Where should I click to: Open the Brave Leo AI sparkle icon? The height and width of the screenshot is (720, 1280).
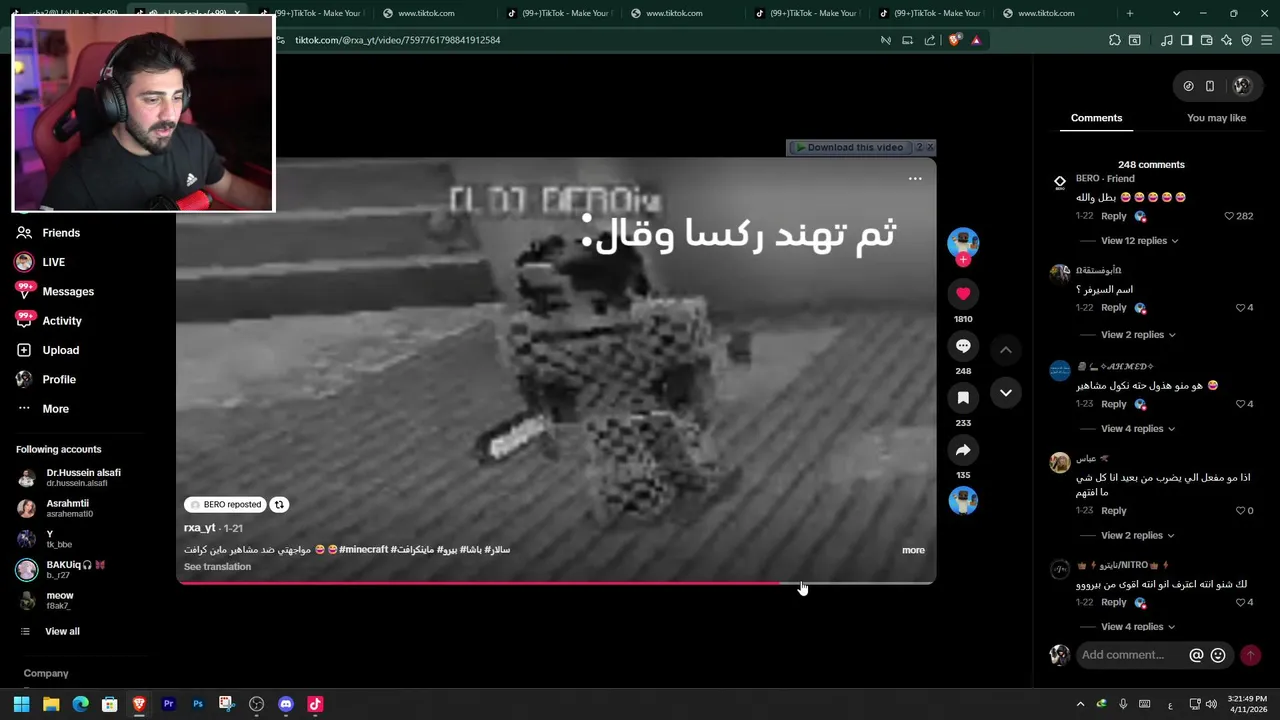click(1226, 40)
